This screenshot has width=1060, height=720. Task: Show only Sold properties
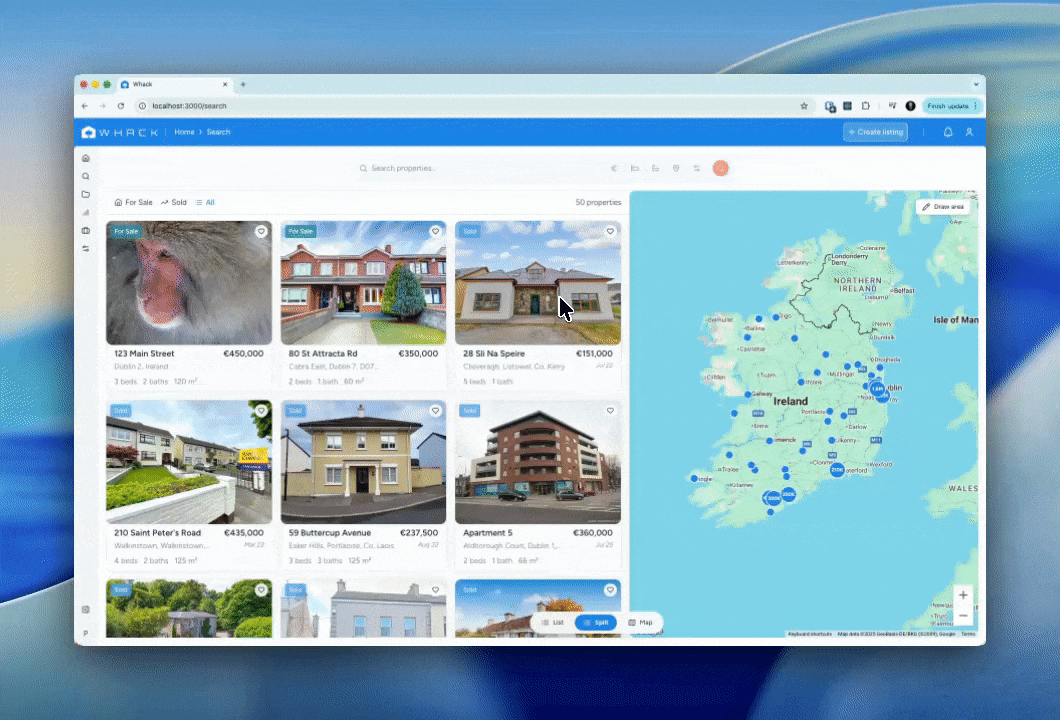pos(174,202)
